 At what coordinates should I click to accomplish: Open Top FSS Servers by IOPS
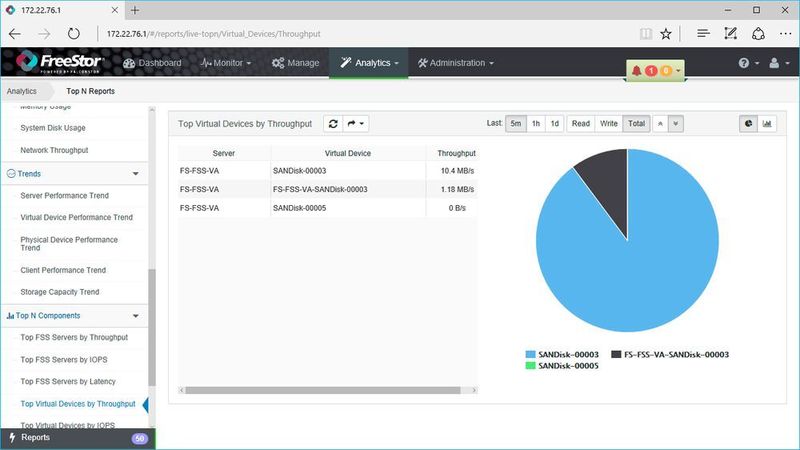pos(64,360)
